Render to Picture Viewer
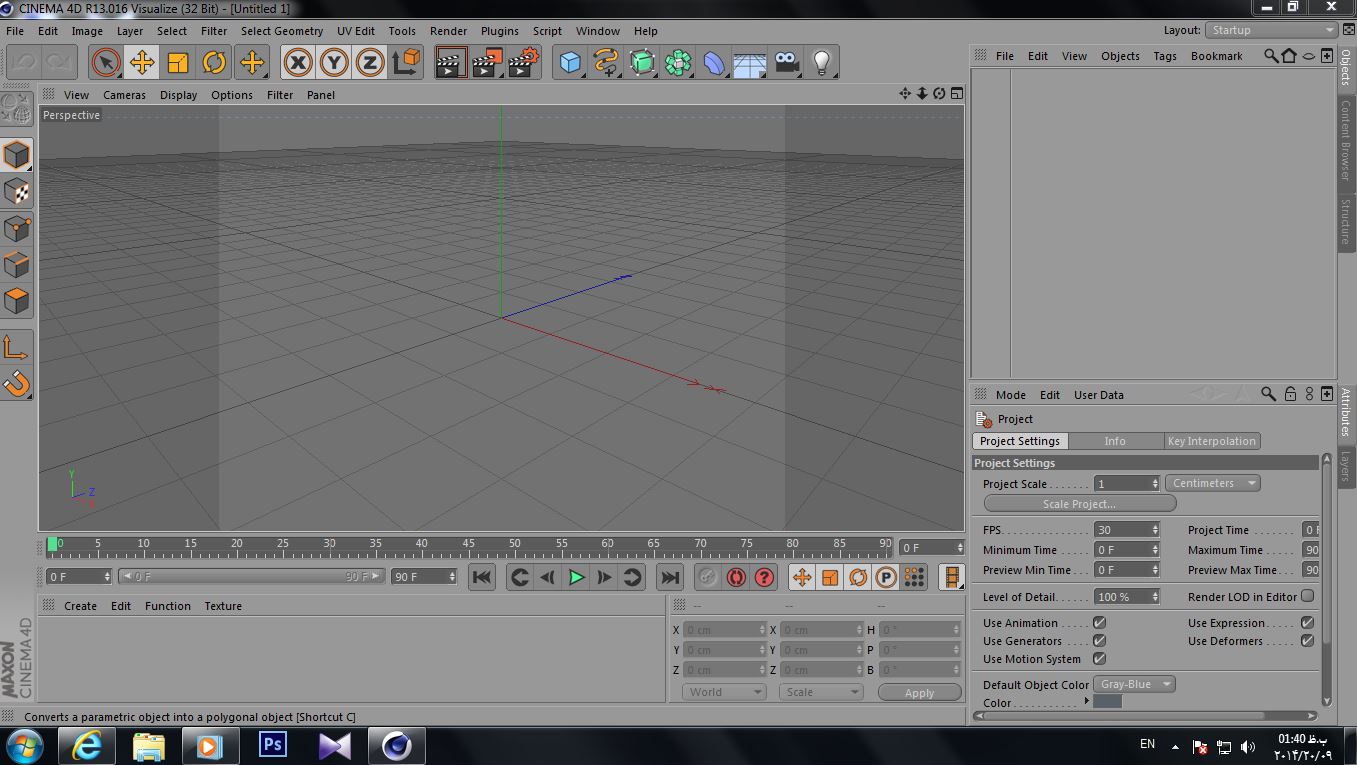The image size is (1357, 765). [x=487, y=63]
